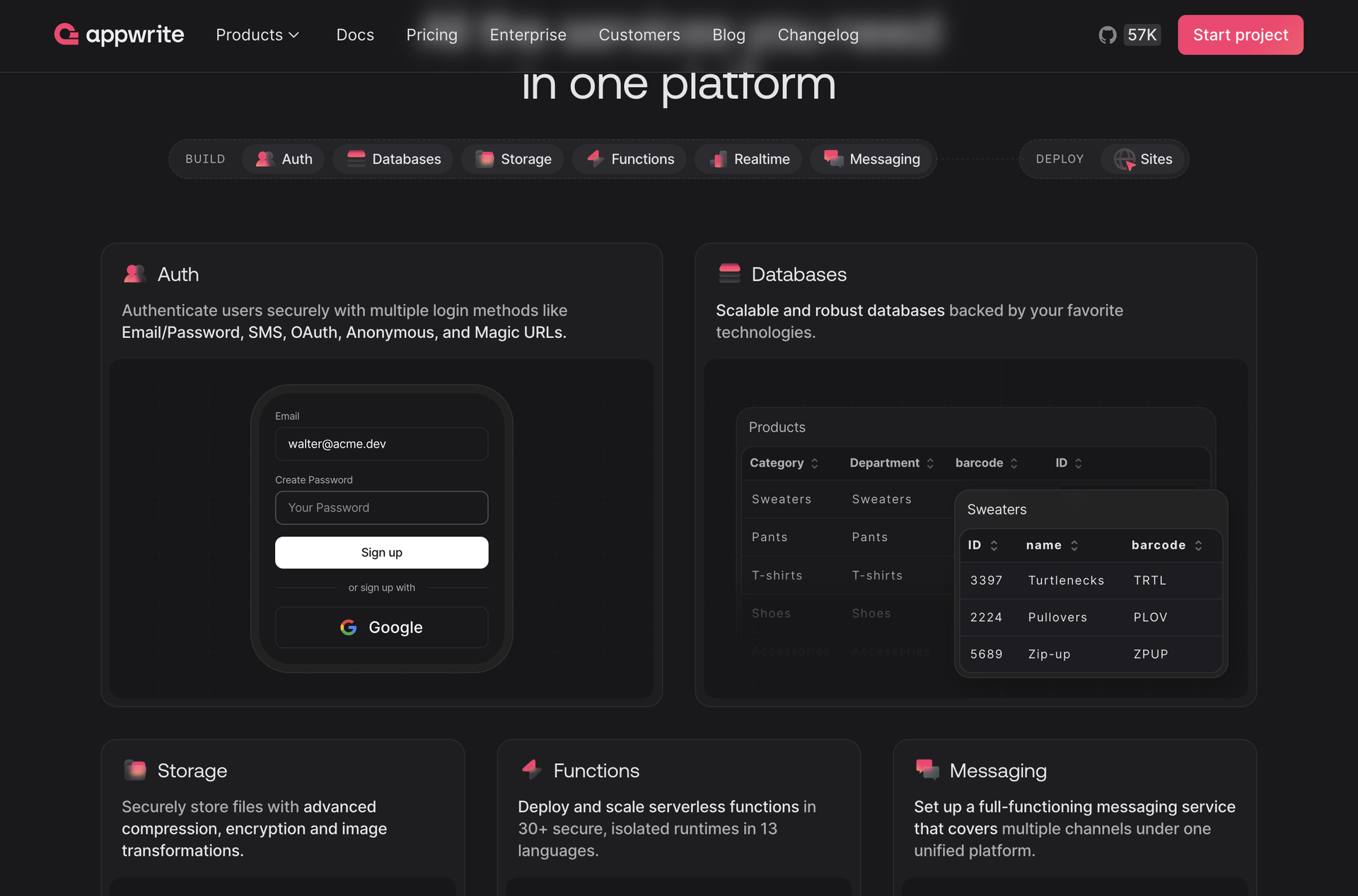Click the Messaging card heading icon

[x=927, y=769]
